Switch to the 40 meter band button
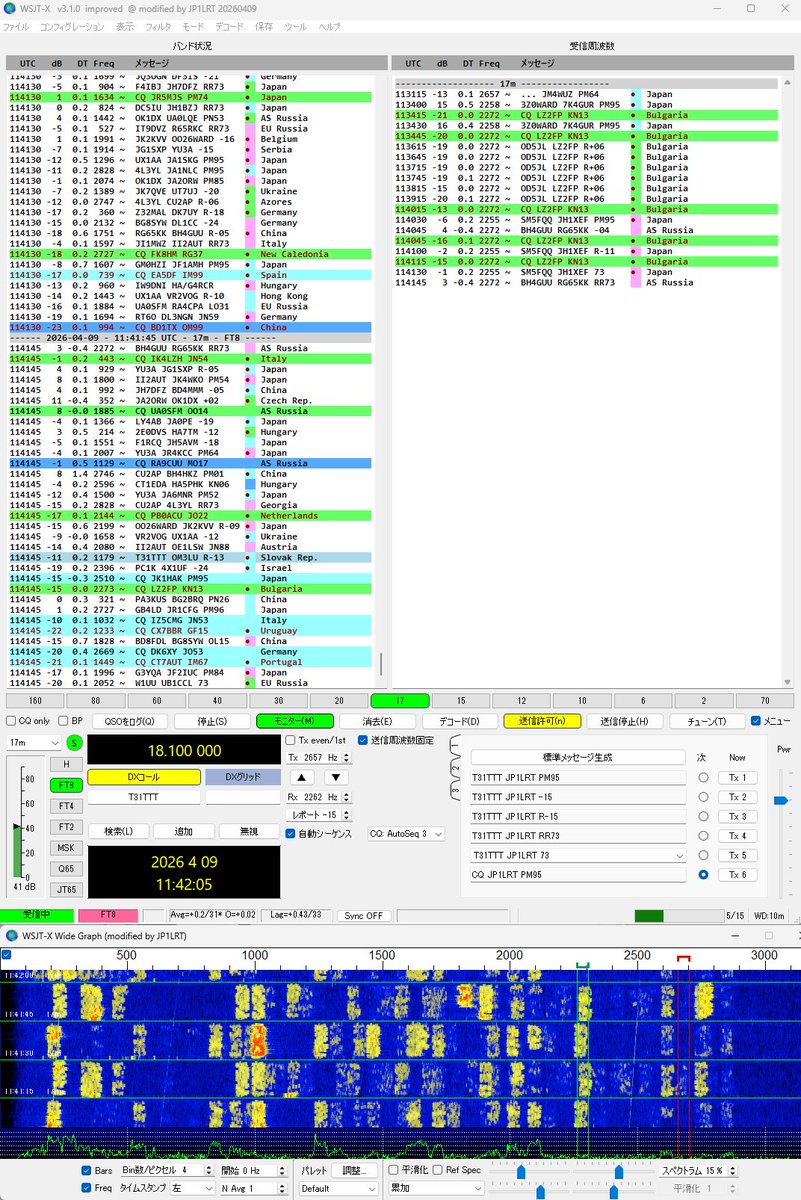Screen dimensions: 801x1200 155,701
